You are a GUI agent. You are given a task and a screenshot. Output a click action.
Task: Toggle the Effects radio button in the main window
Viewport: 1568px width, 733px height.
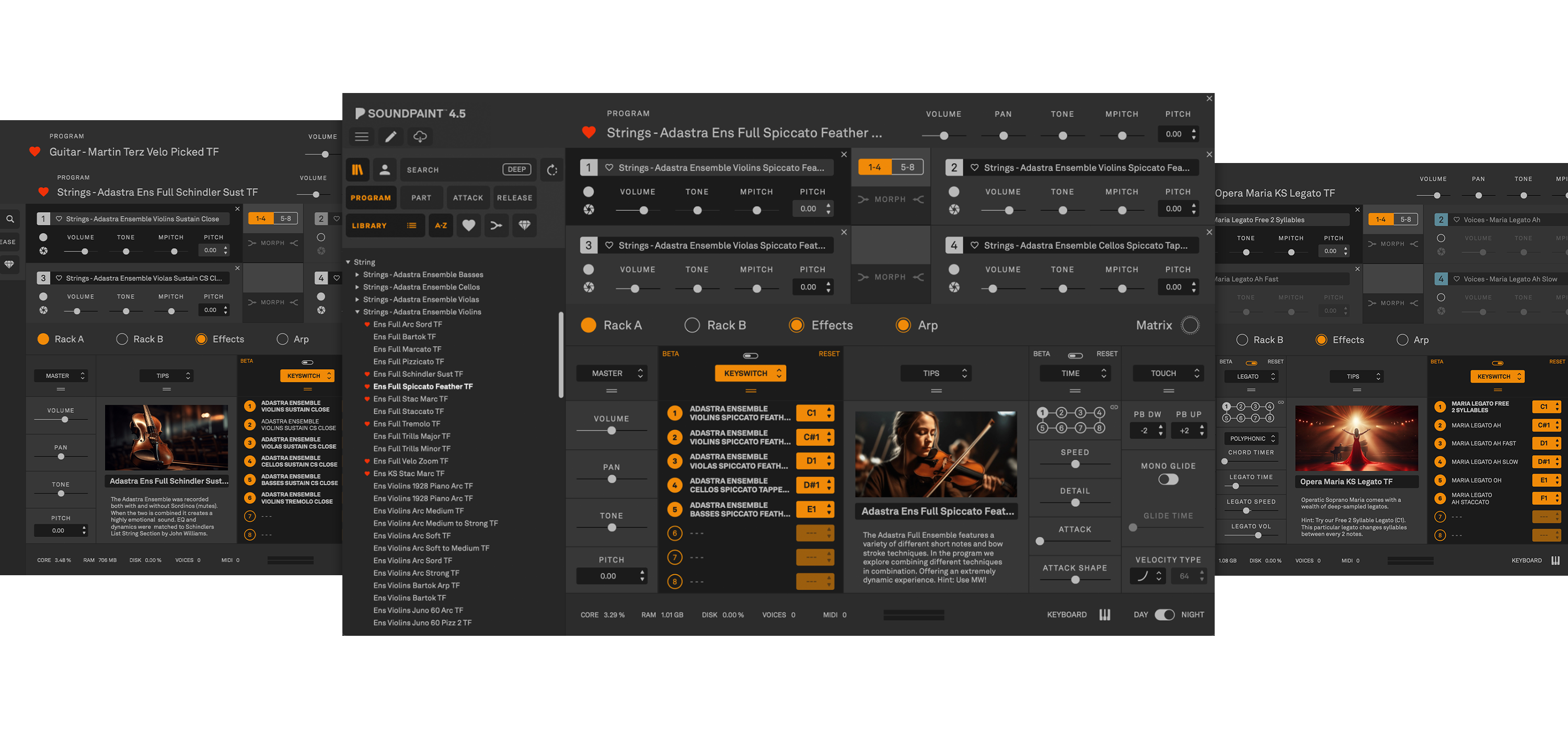796,325
